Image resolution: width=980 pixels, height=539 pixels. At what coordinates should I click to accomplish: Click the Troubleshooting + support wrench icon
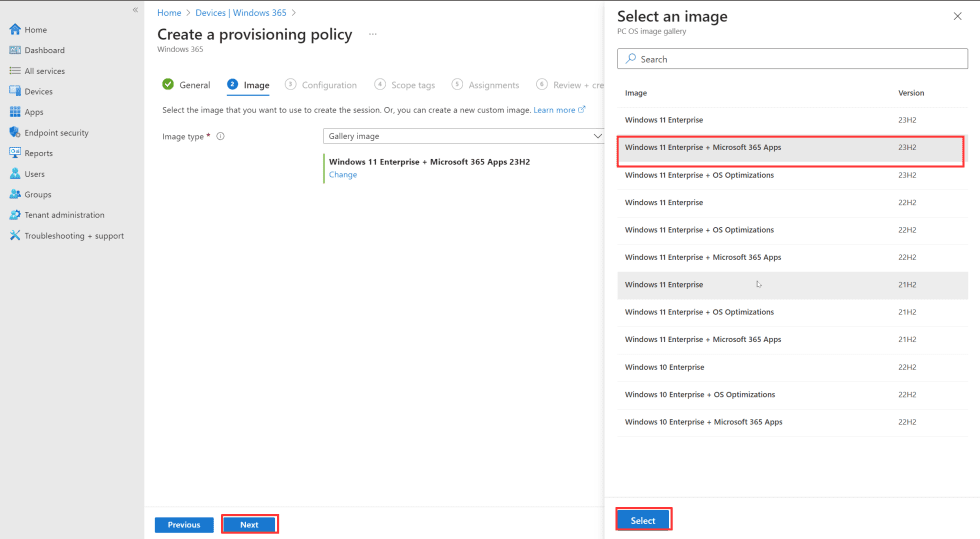(x=15, y=236)
